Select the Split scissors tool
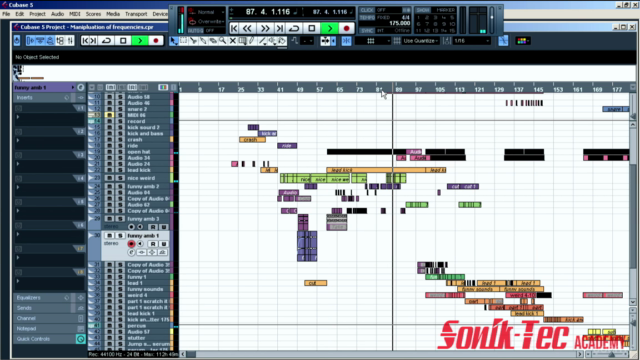640x360 pixels. point(193,41)
